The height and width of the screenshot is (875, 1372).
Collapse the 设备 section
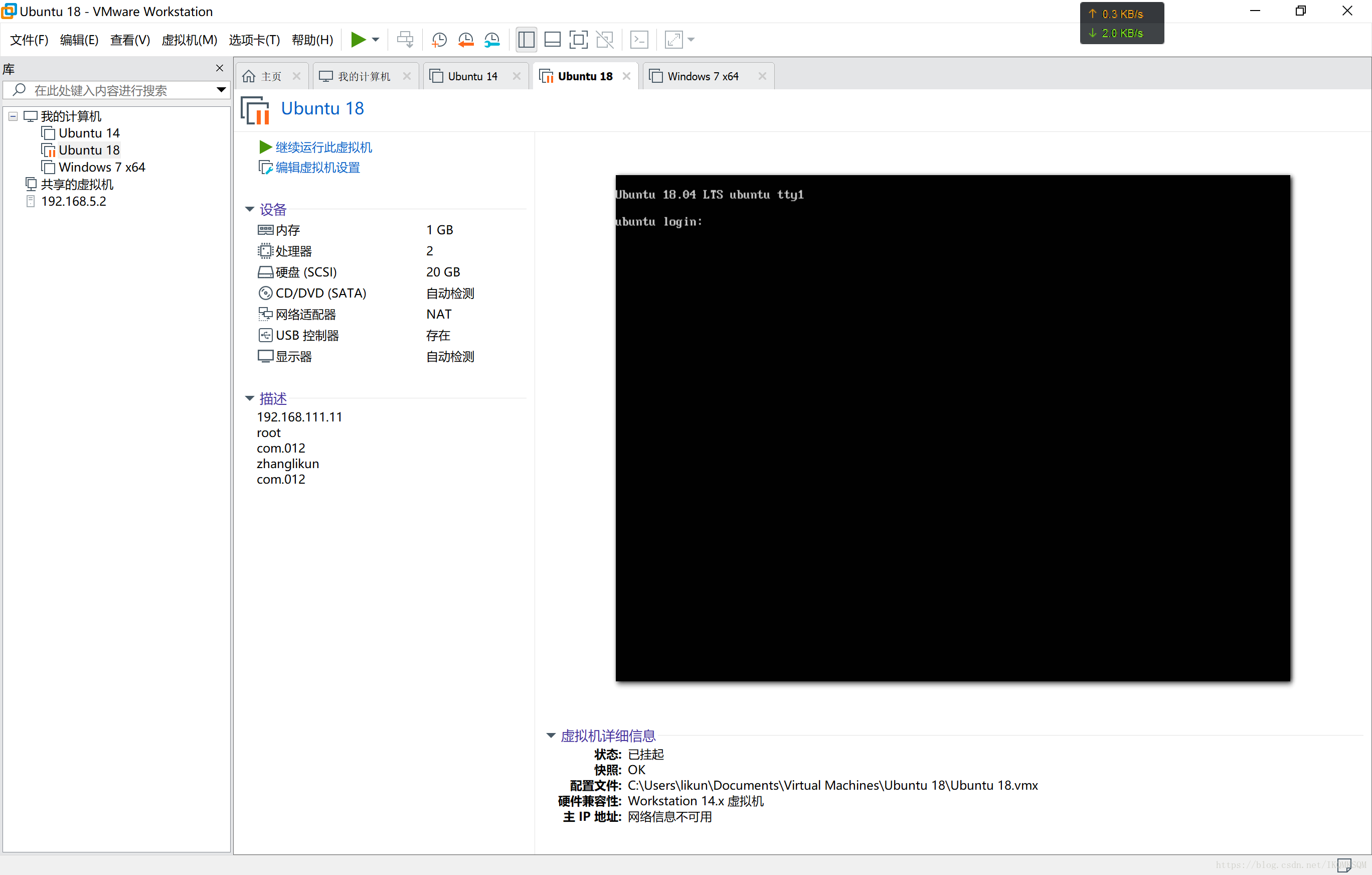[x=249, y=209]
